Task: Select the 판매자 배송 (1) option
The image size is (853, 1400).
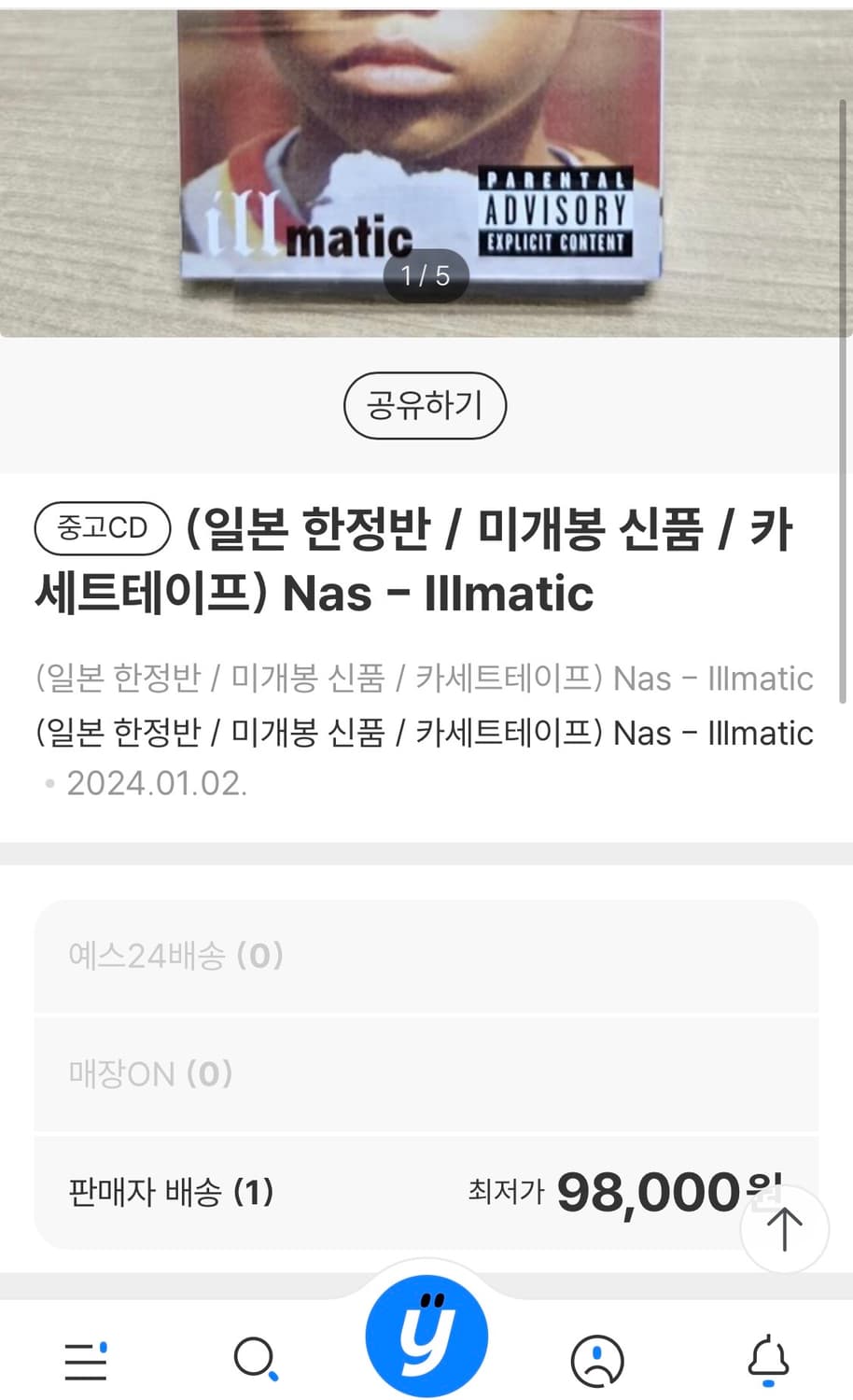Action: [171, 1192]
